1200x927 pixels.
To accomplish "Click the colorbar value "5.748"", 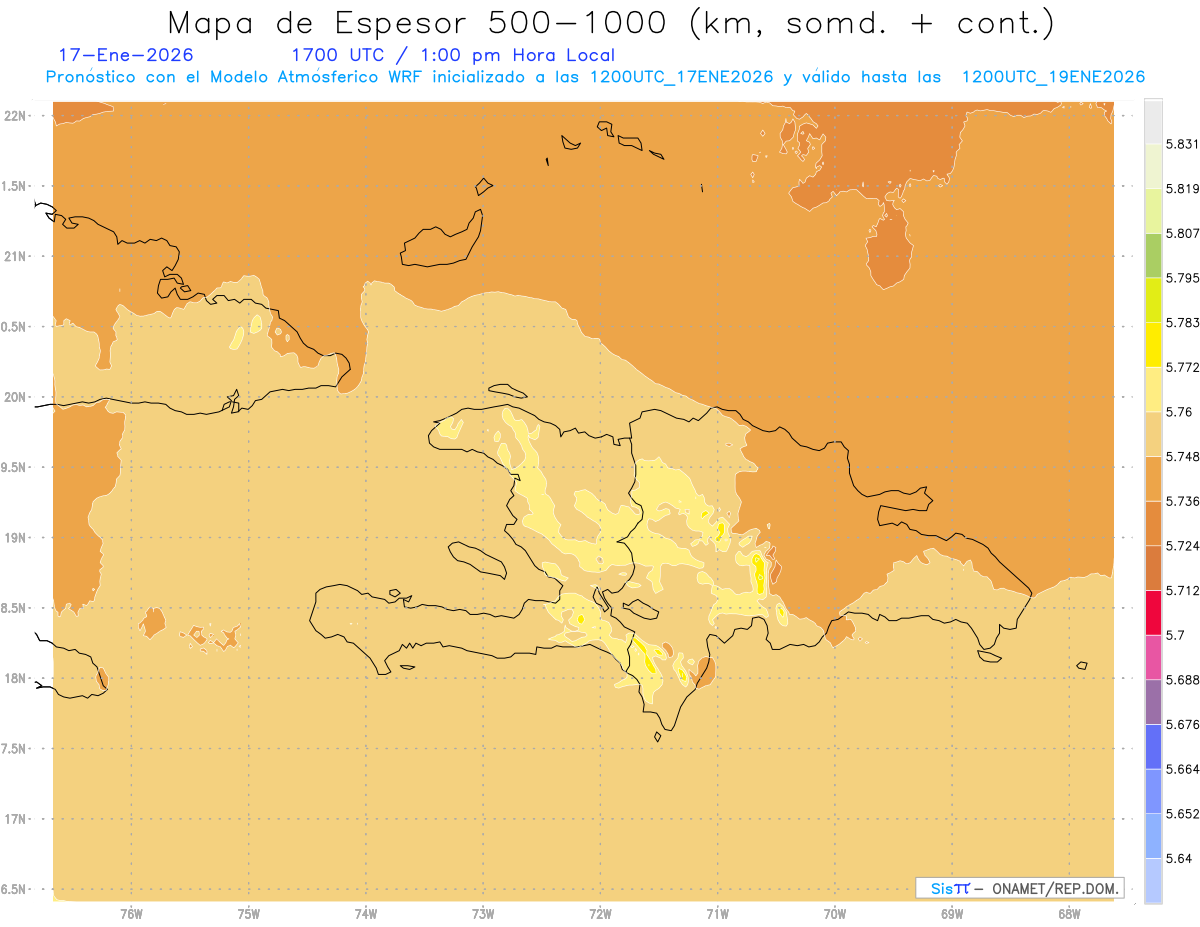I will coord(1182,456).
